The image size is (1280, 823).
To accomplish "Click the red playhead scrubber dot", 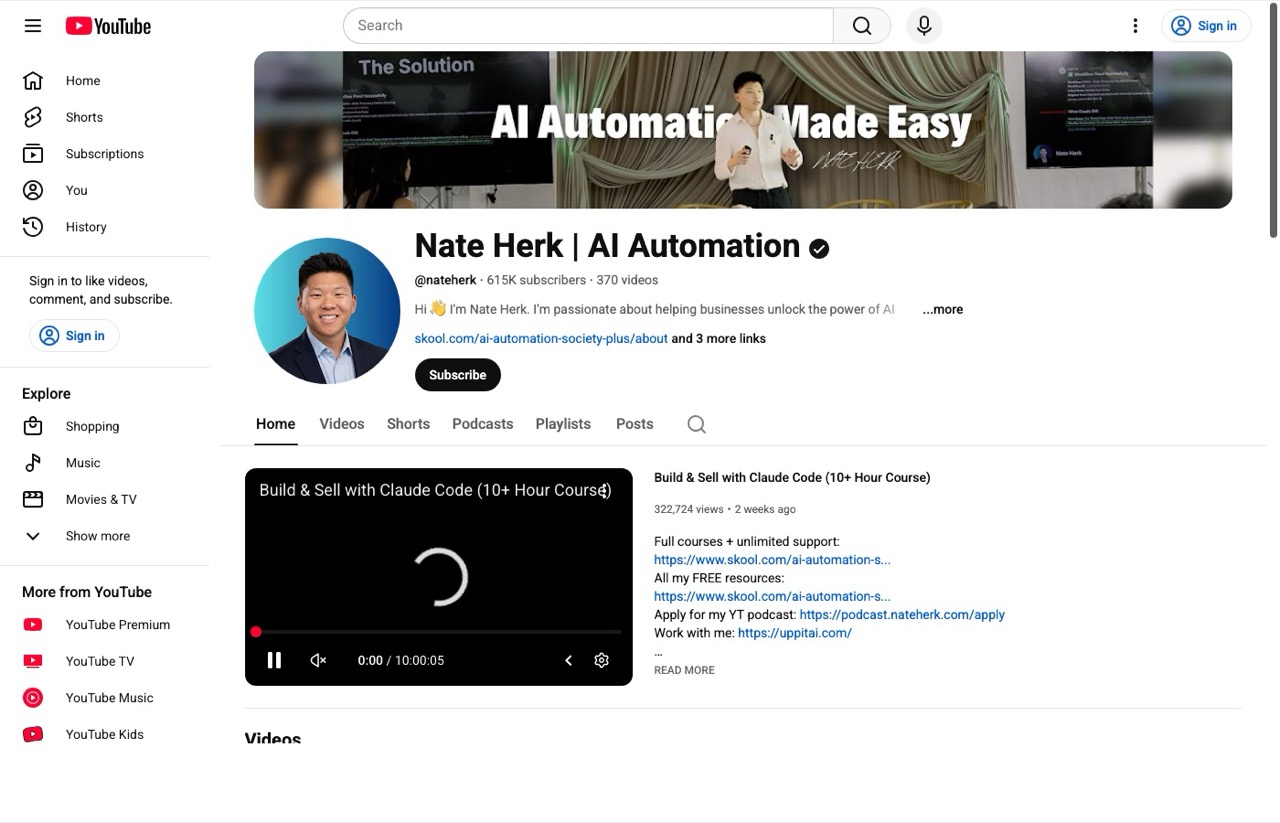I will point(256,632).
